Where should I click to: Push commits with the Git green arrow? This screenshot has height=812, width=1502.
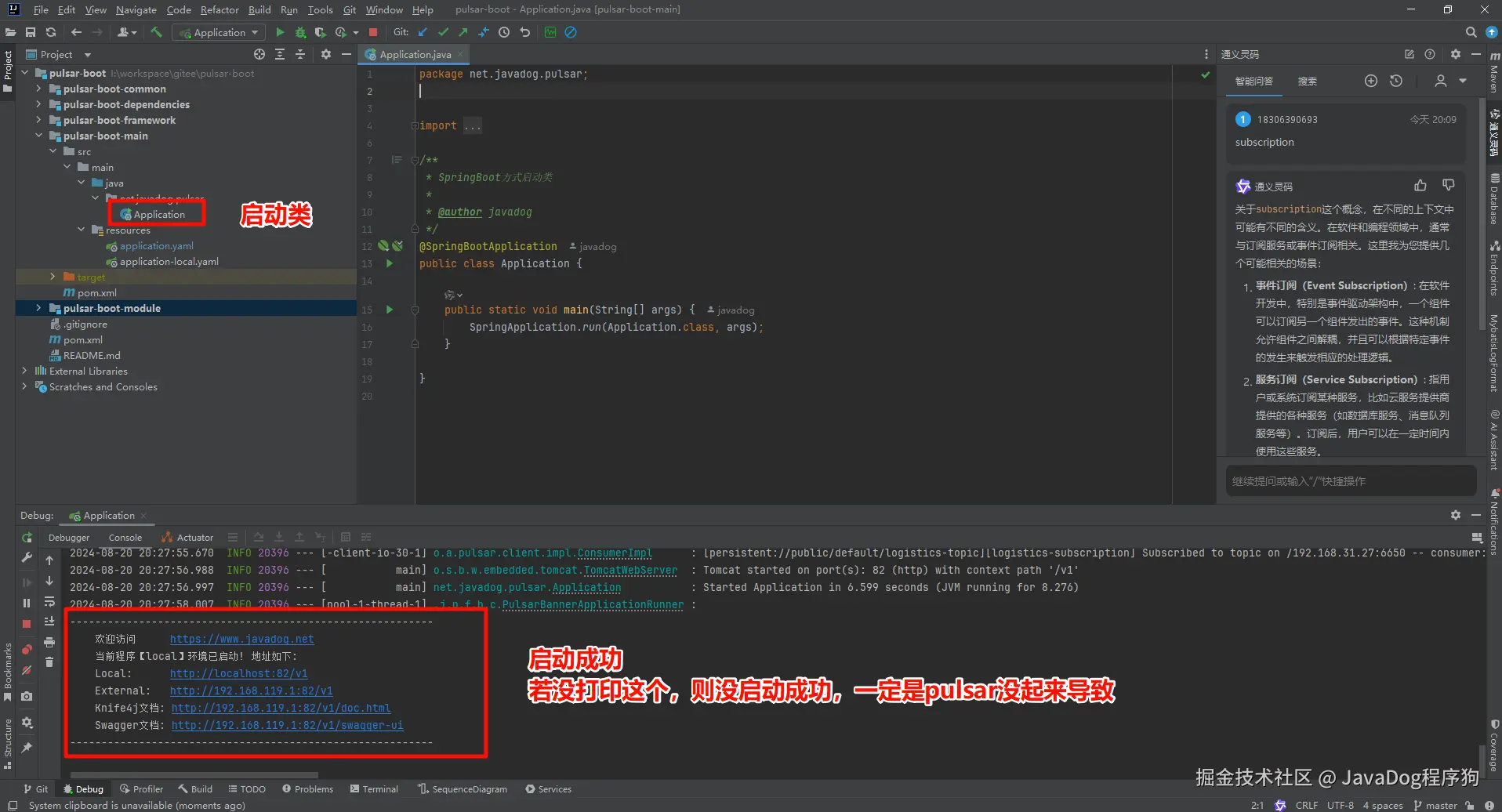click(463, 32)
